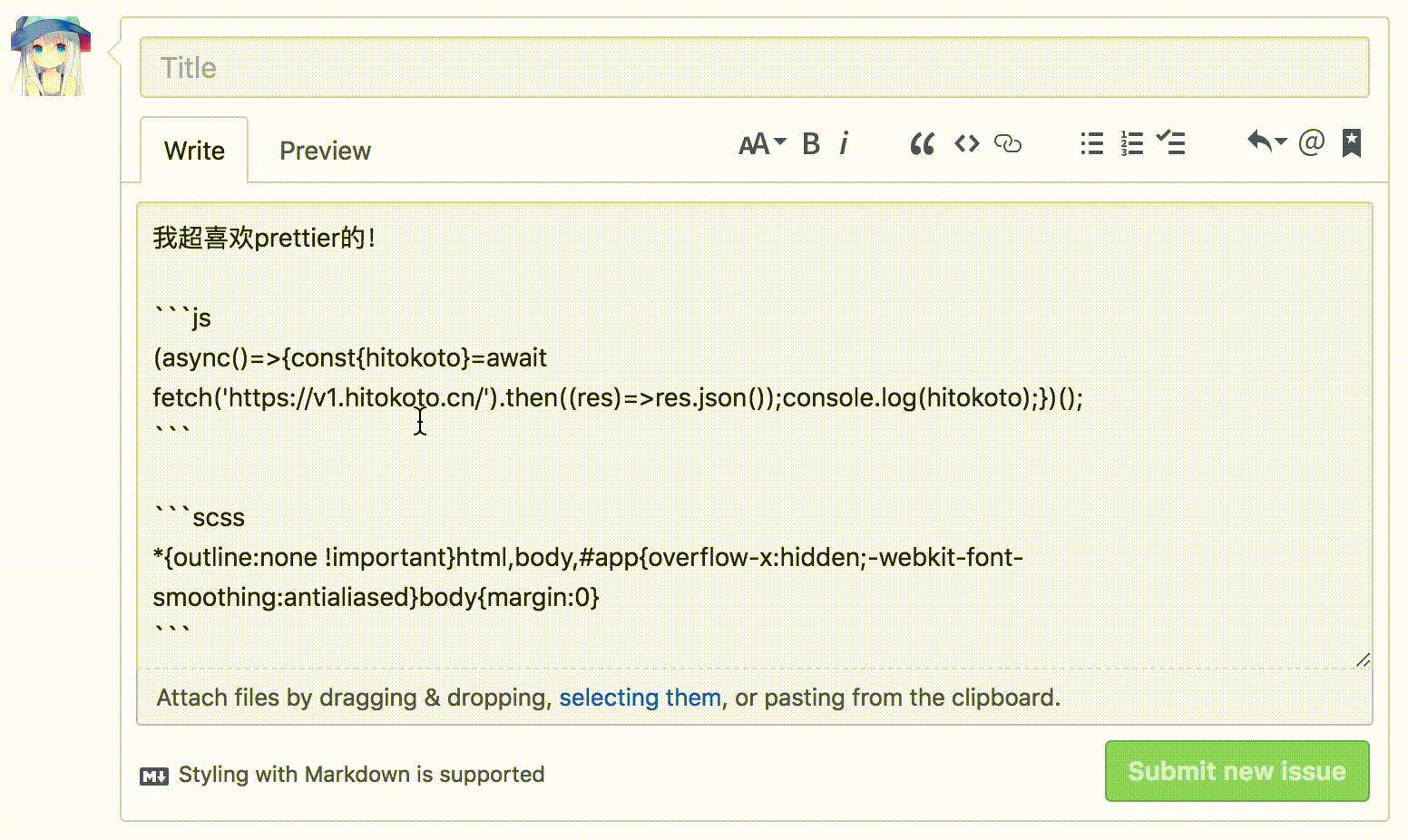Viewport: 1408px width, 840px height.
Task: Insert a numbered list
Action: click(1131, 144)
